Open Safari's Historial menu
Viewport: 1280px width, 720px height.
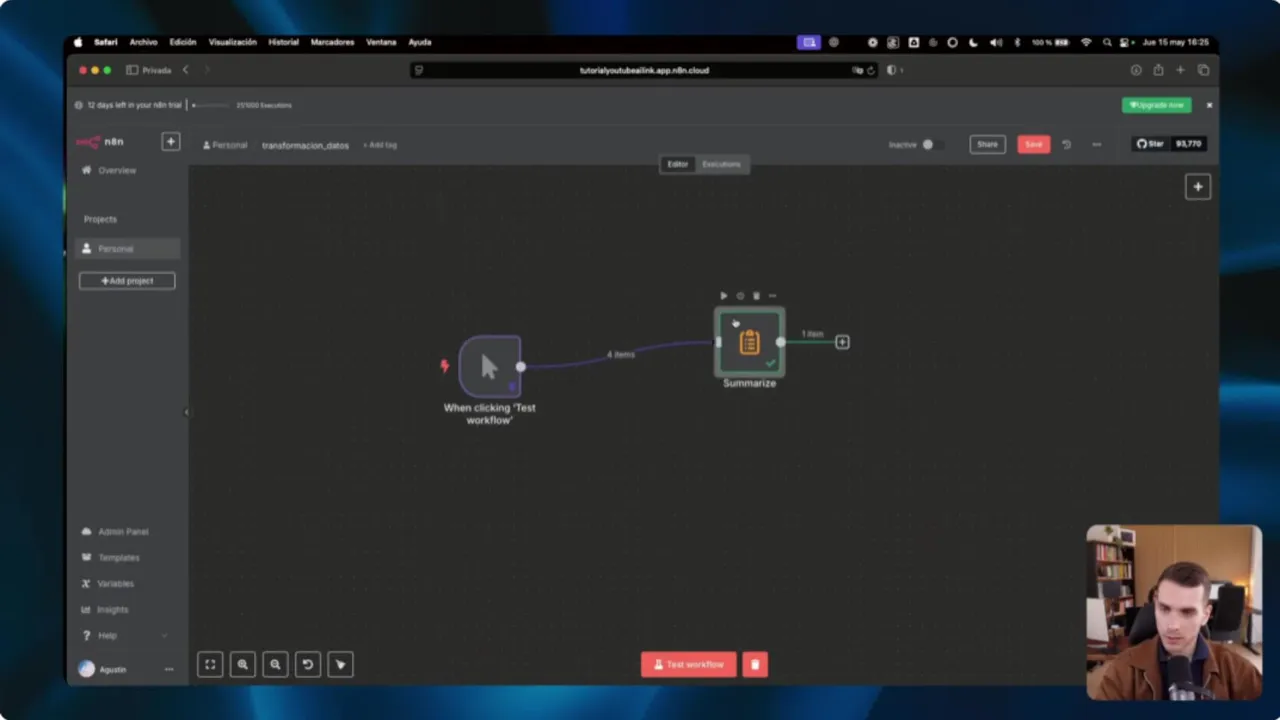tap(283, 42)
